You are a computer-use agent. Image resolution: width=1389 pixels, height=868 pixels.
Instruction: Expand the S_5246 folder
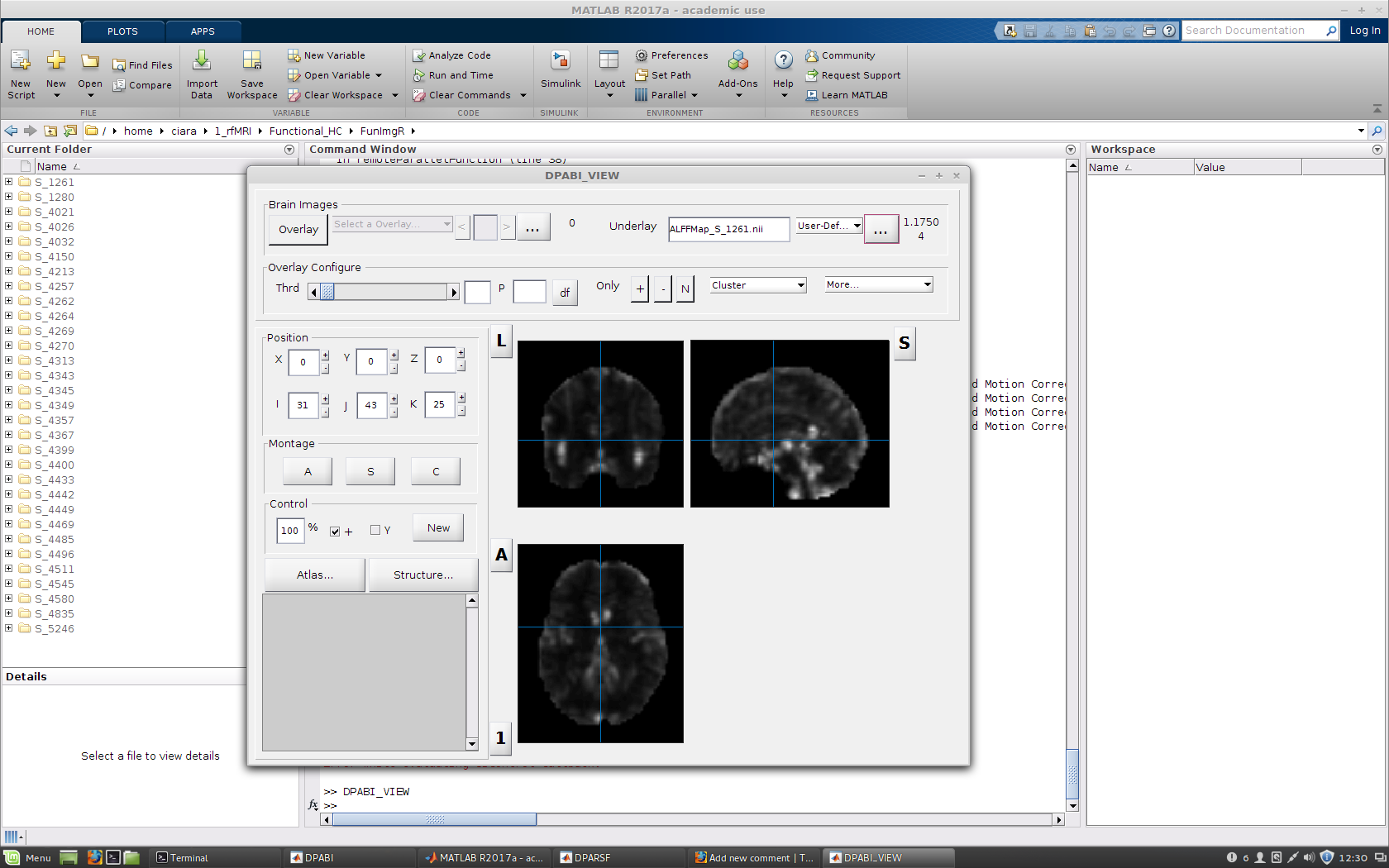point(8,628)
